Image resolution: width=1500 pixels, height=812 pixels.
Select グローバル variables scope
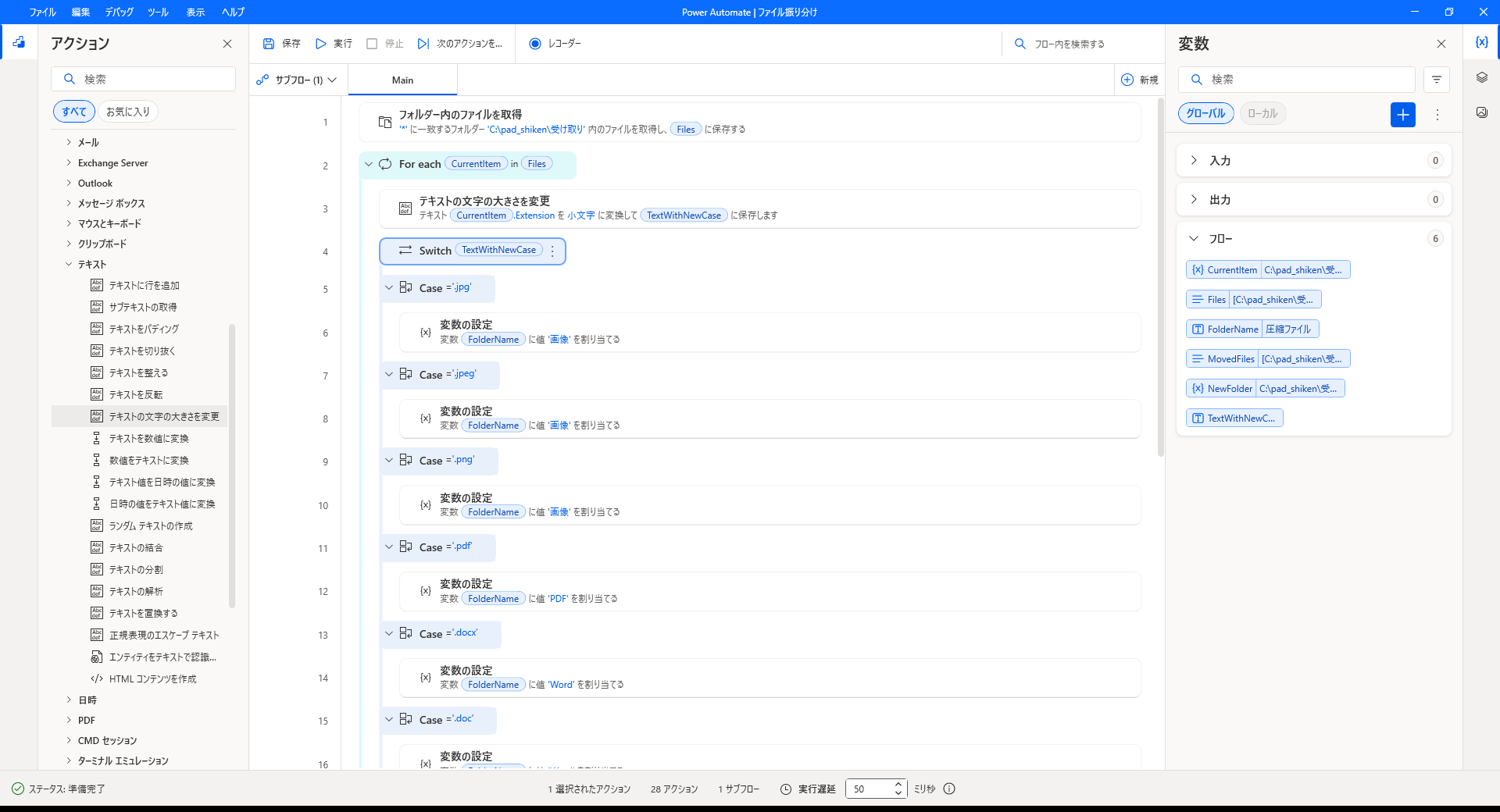pos(1205,113)
